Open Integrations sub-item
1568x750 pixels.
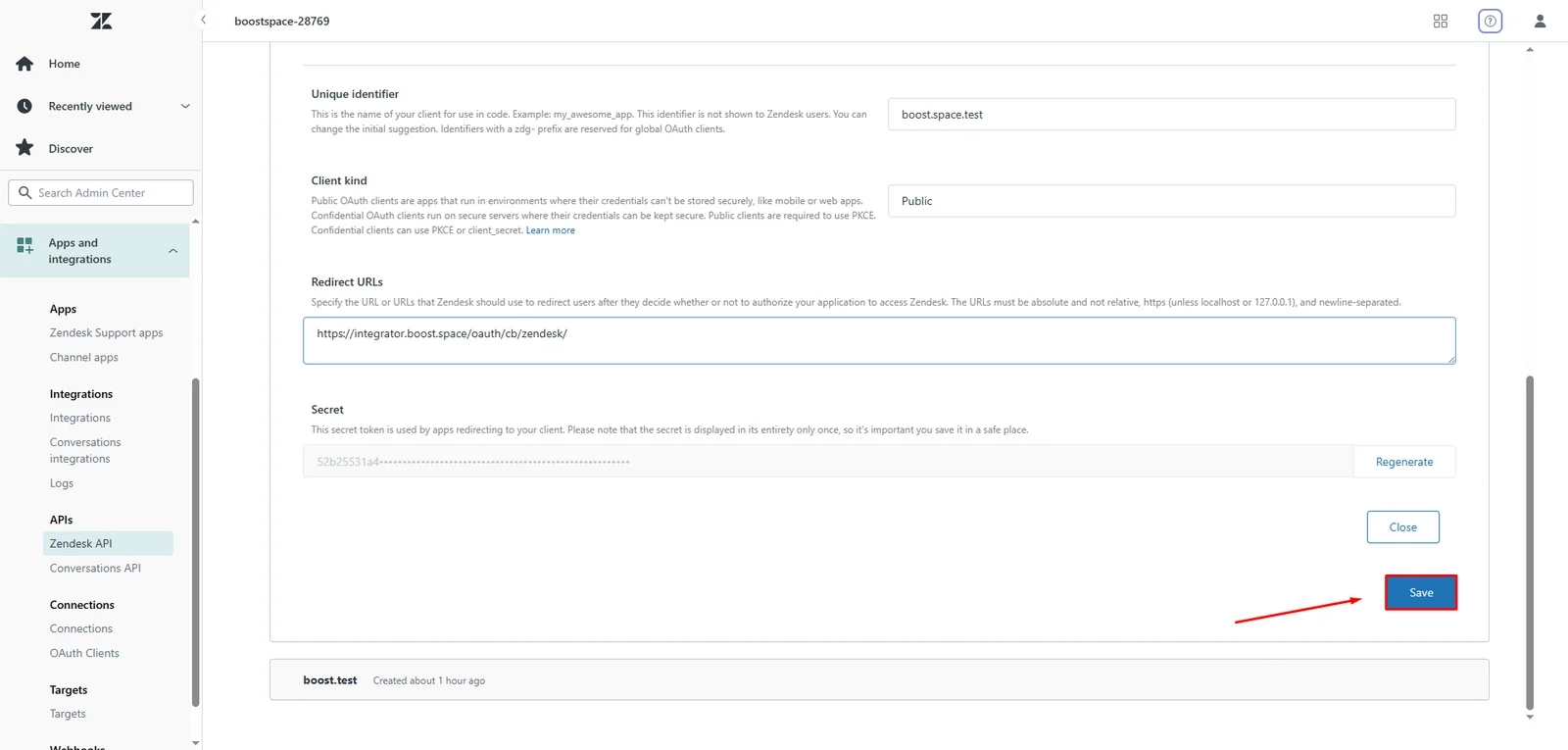point(80,418)
